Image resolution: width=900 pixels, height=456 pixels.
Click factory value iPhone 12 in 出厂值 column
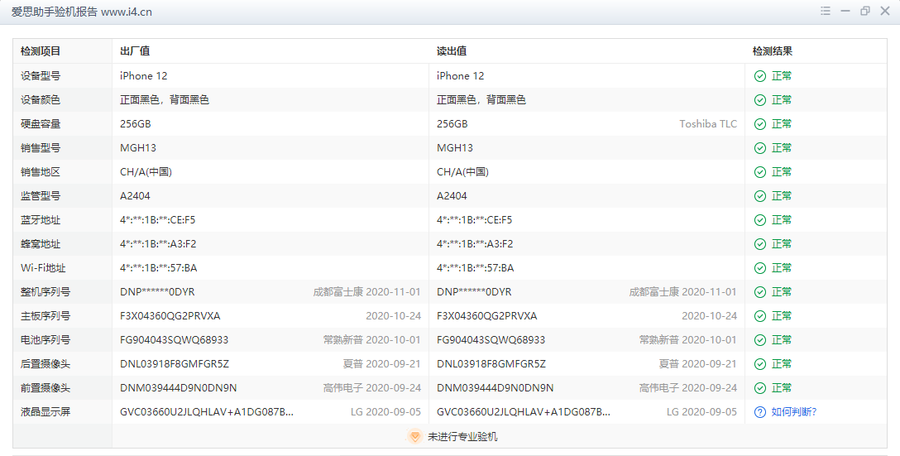click(143, 76)
